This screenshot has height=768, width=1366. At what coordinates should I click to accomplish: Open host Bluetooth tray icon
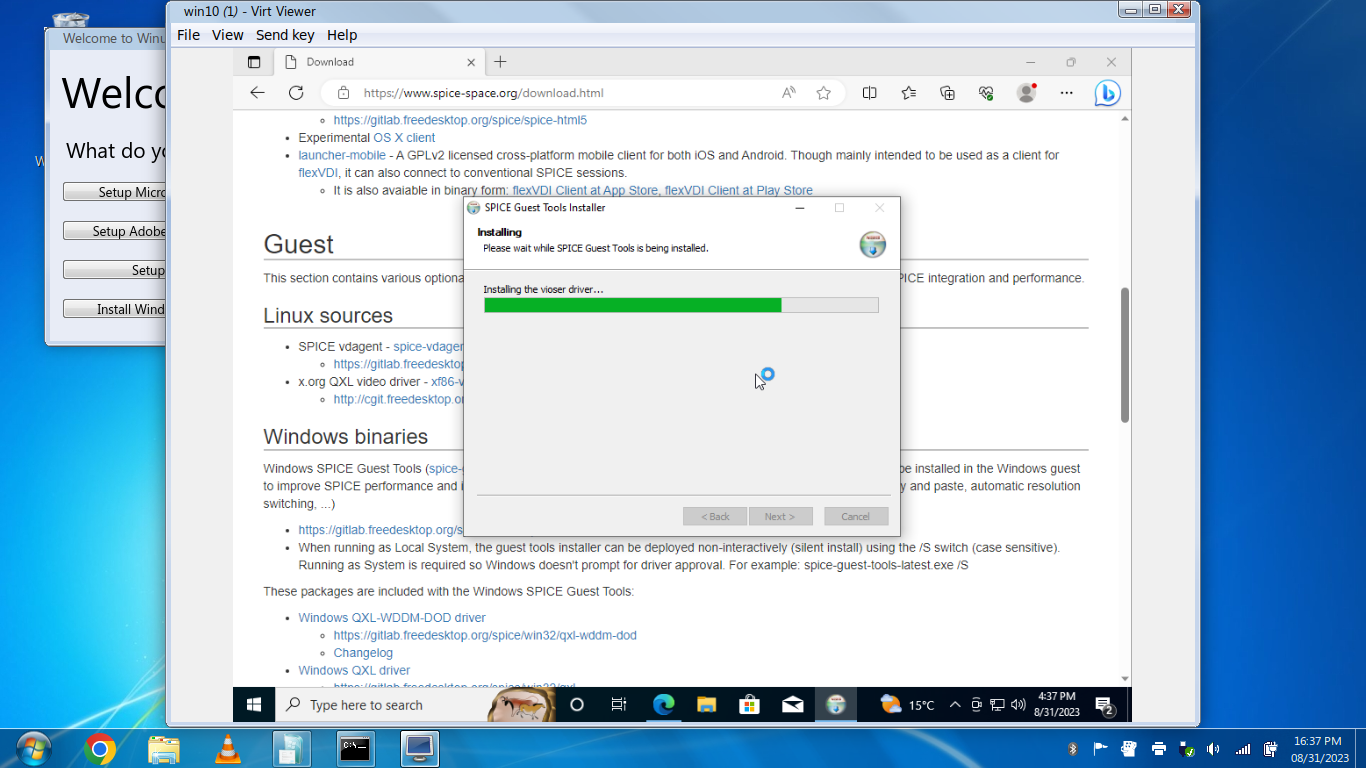(x=1072, y=748)
